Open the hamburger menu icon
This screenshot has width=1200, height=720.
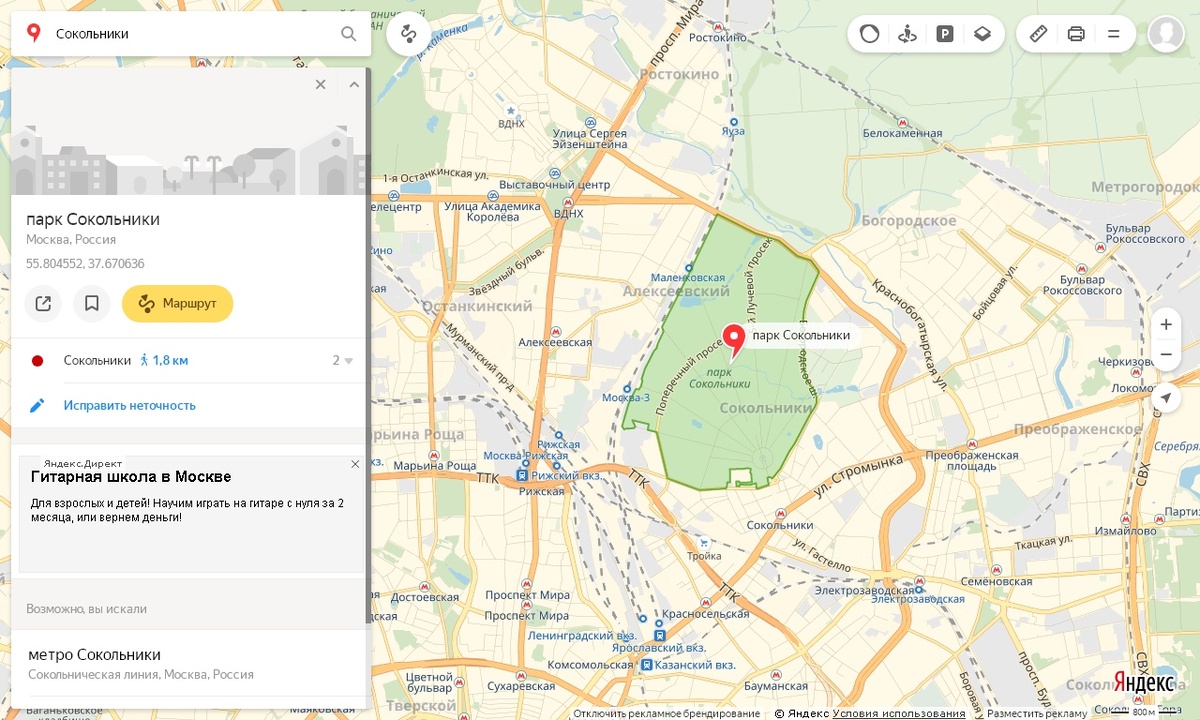coord(1113,34)
